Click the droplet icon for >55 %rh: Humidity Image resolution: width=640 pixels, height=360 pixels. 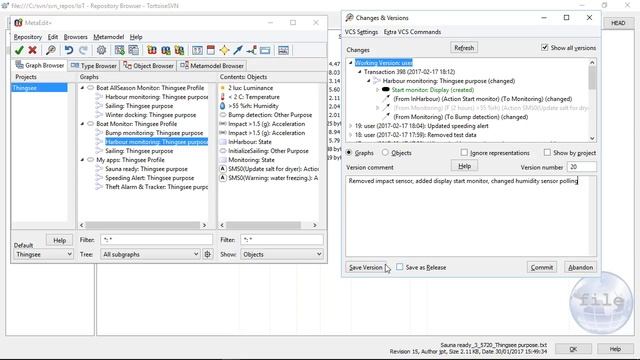pos(222,106)
